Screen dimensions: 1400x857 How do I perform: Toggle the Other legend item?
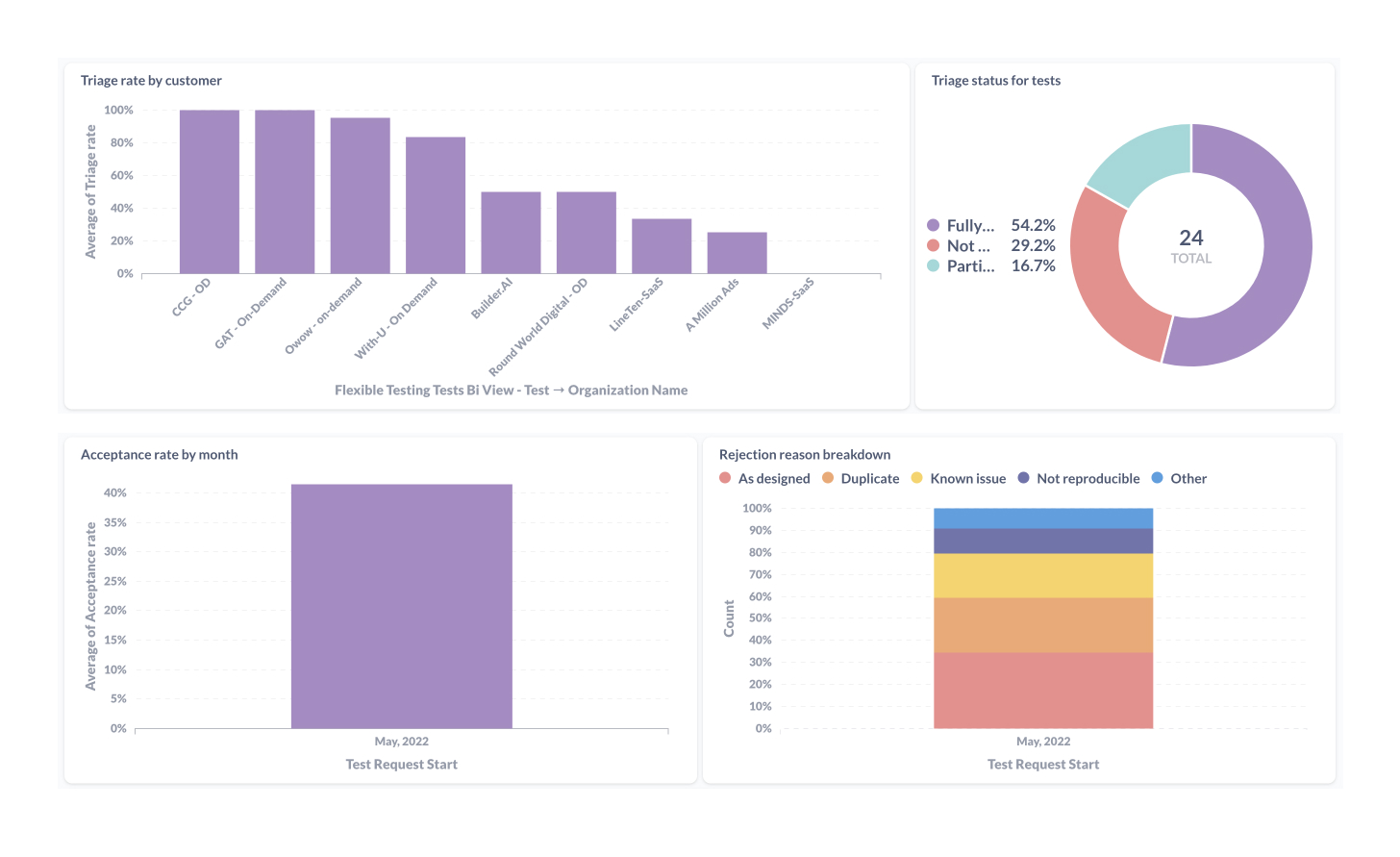[1179, 479]
